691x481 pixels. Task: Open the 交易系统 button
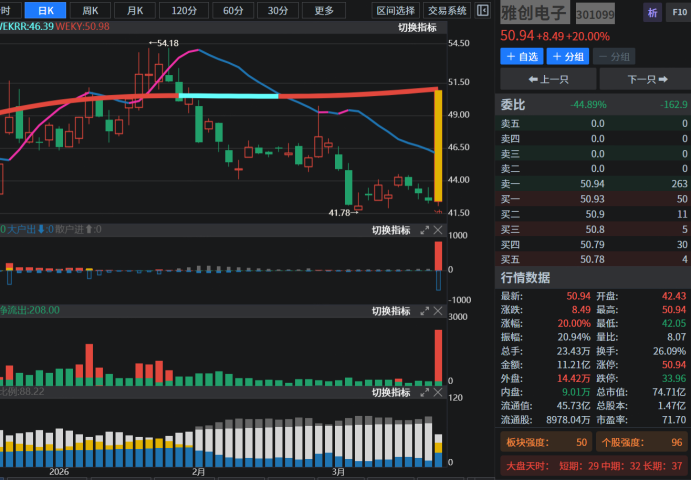point(446,10)
